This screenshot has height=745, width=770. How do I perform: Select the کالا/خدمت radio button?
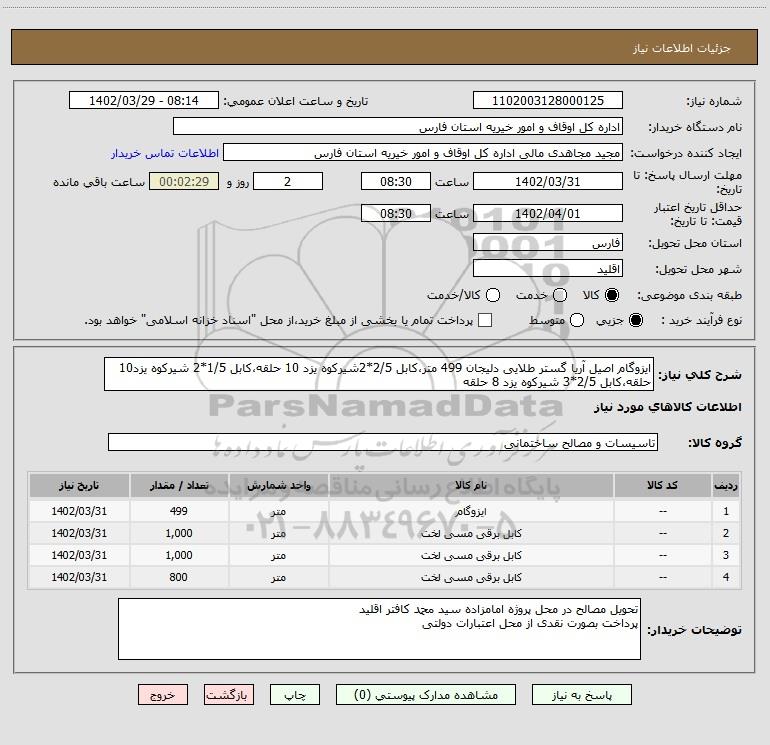(x=493, y=295)
